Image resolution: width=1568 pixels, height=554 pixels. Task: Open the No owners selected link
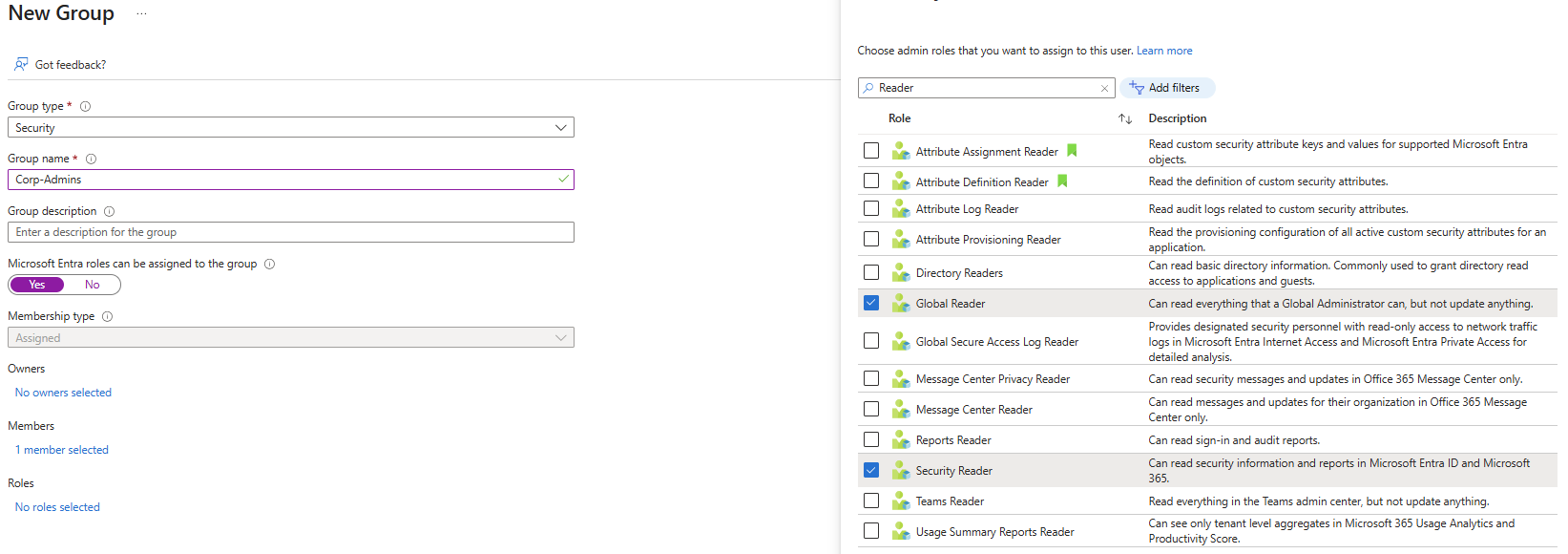pos(63,393)
